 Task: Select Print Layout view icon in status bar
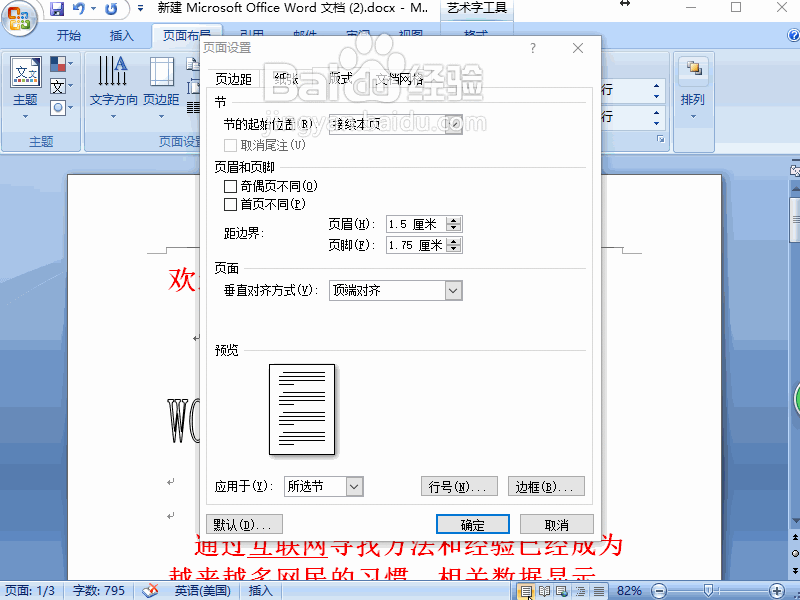pos(526,591)
